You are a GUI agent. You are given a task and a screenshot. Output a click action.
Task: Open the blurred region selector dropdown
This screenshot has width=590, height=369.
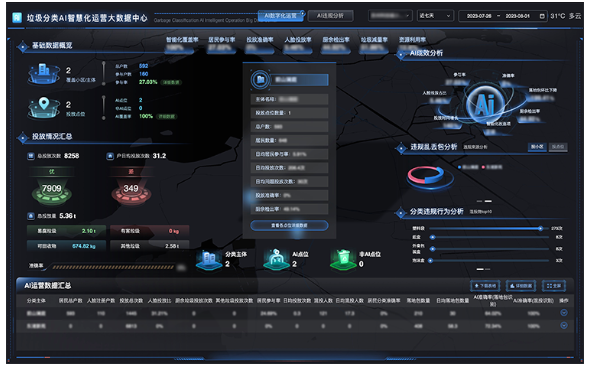(x=390, y=16)
